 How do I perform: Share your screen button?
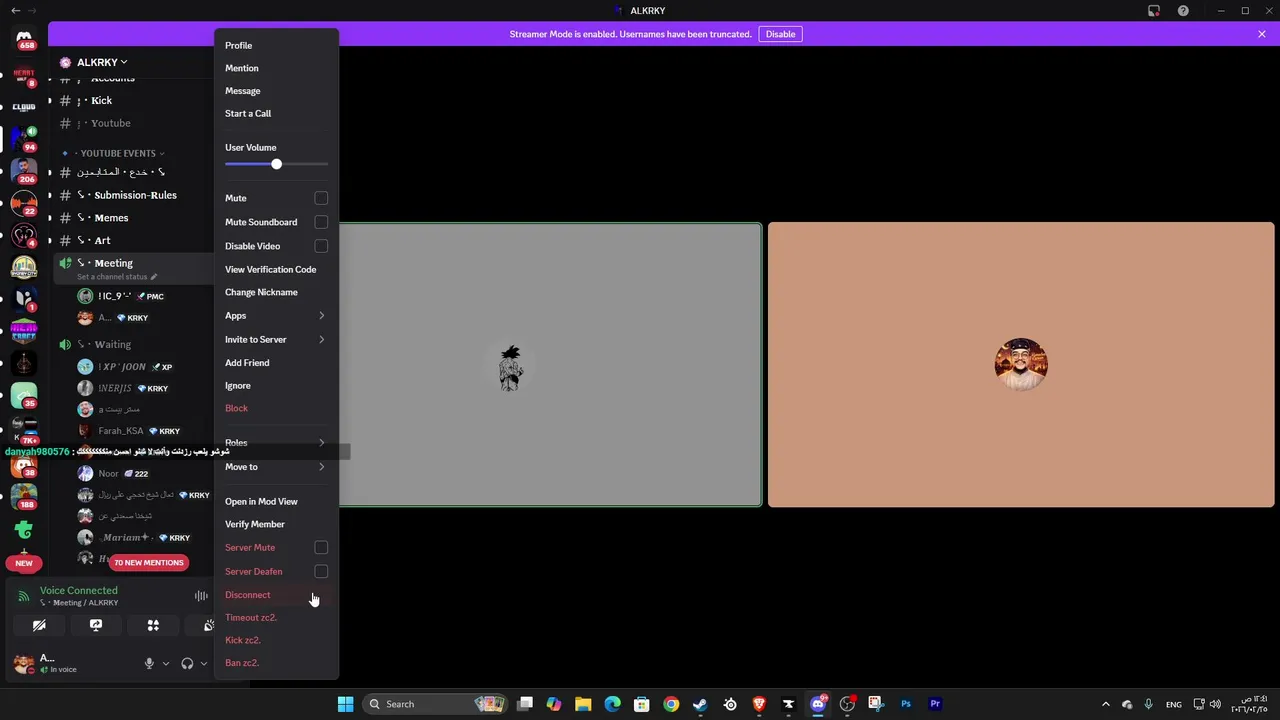(96, 625)
